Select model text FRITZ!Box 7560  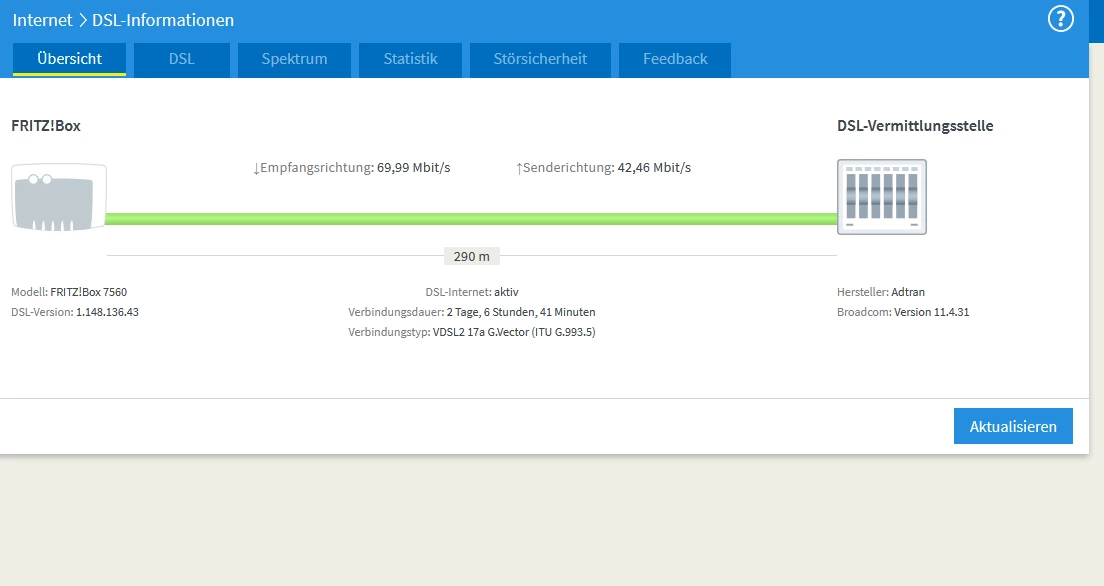pyautogui.click(x=89, y=292)
